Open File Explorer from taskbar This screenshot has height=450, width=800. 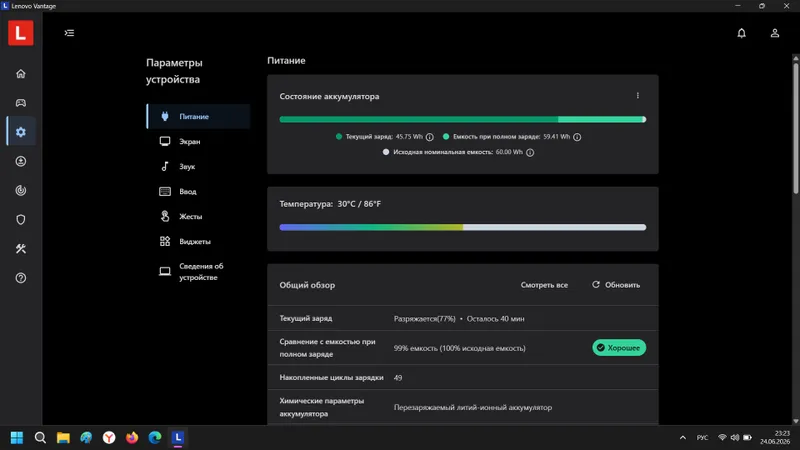coord(63,438)
